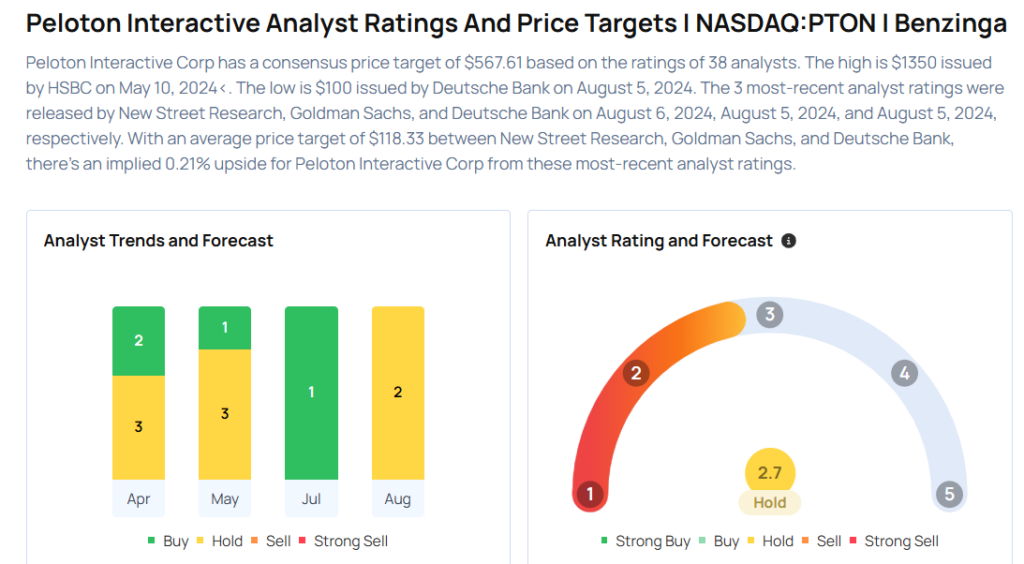This screenshot has height=564, width=1024.
Task: Click gauge marker number 2
Action: pos(634,374)
